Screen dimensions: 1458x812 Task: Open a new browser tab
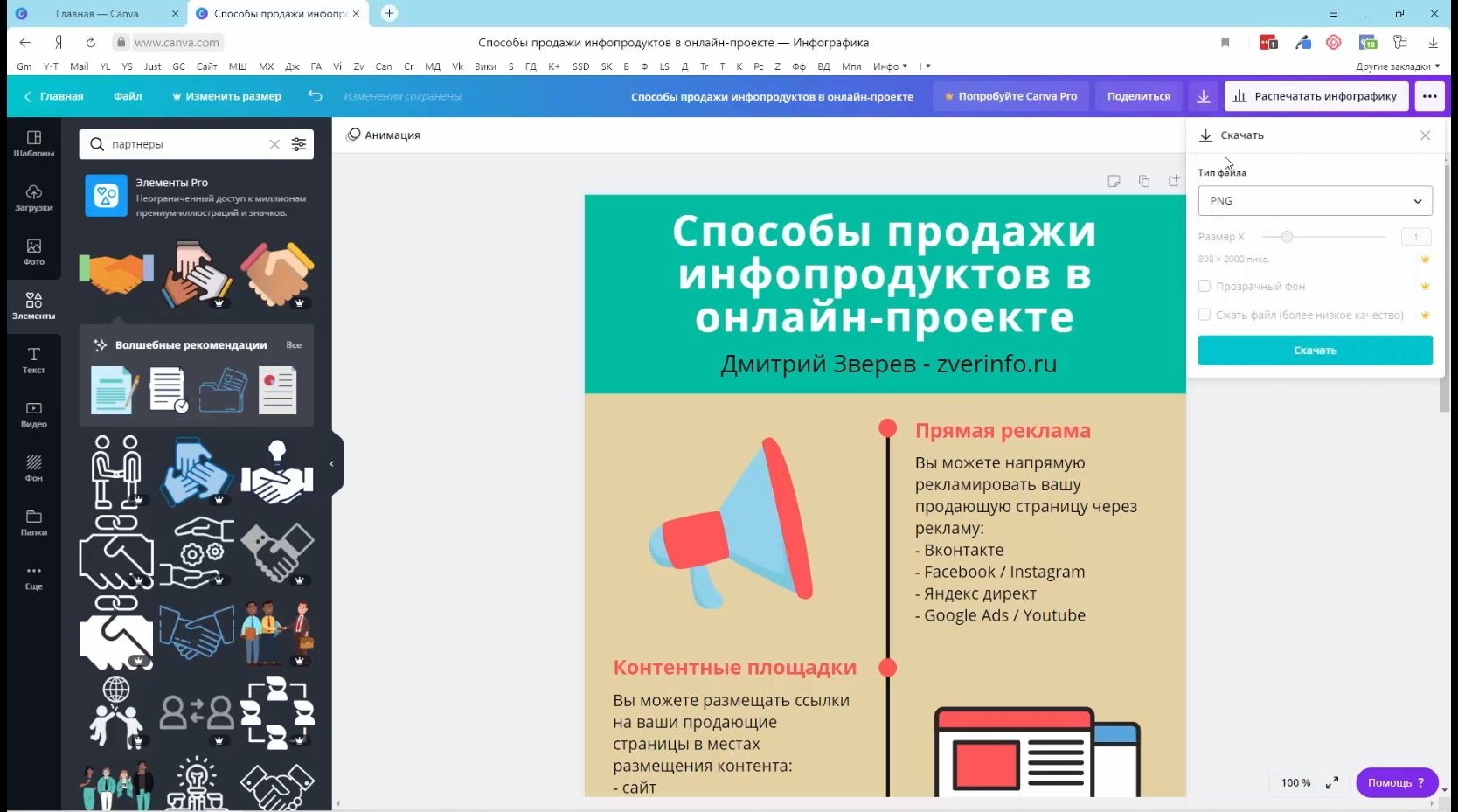[390, 13]
